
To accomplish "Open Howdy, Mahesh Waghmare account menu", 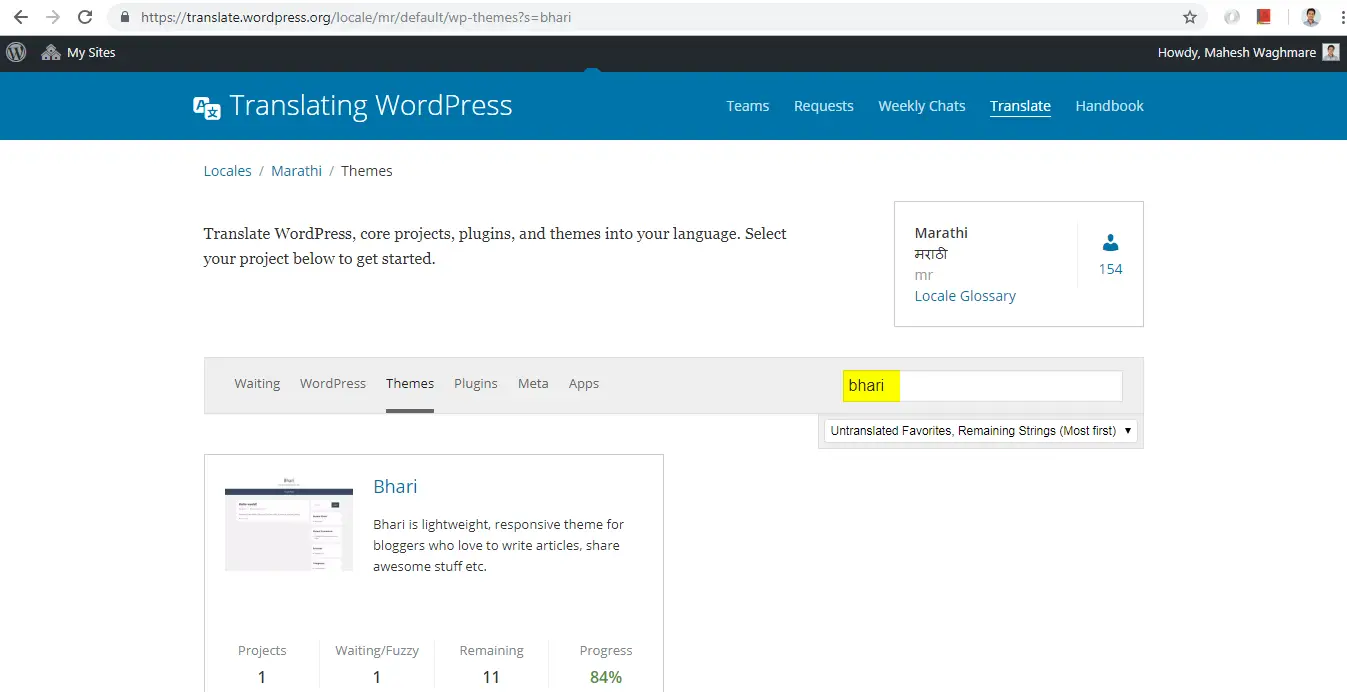I will pyautogui.click(x=1248, y=52).
